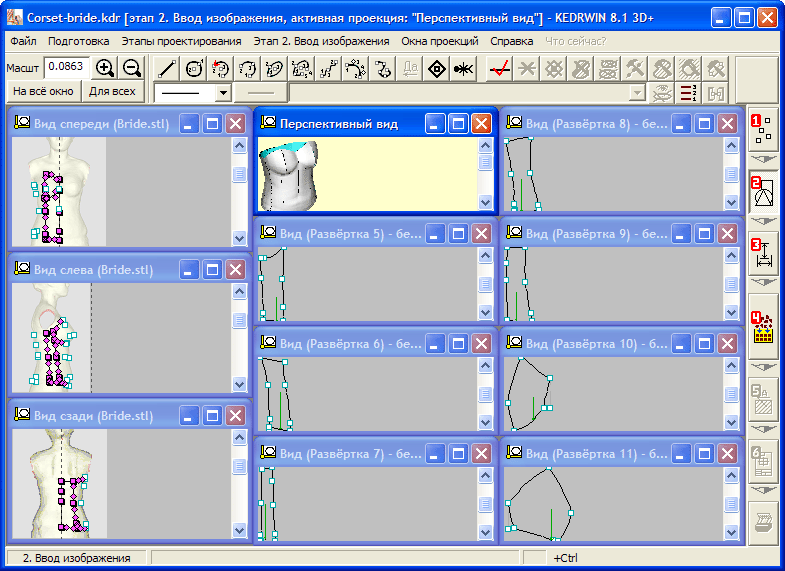Open stage 4 icon in right sidebar
785x571 pixels.
pyautogui.click(x=764, y=327)
